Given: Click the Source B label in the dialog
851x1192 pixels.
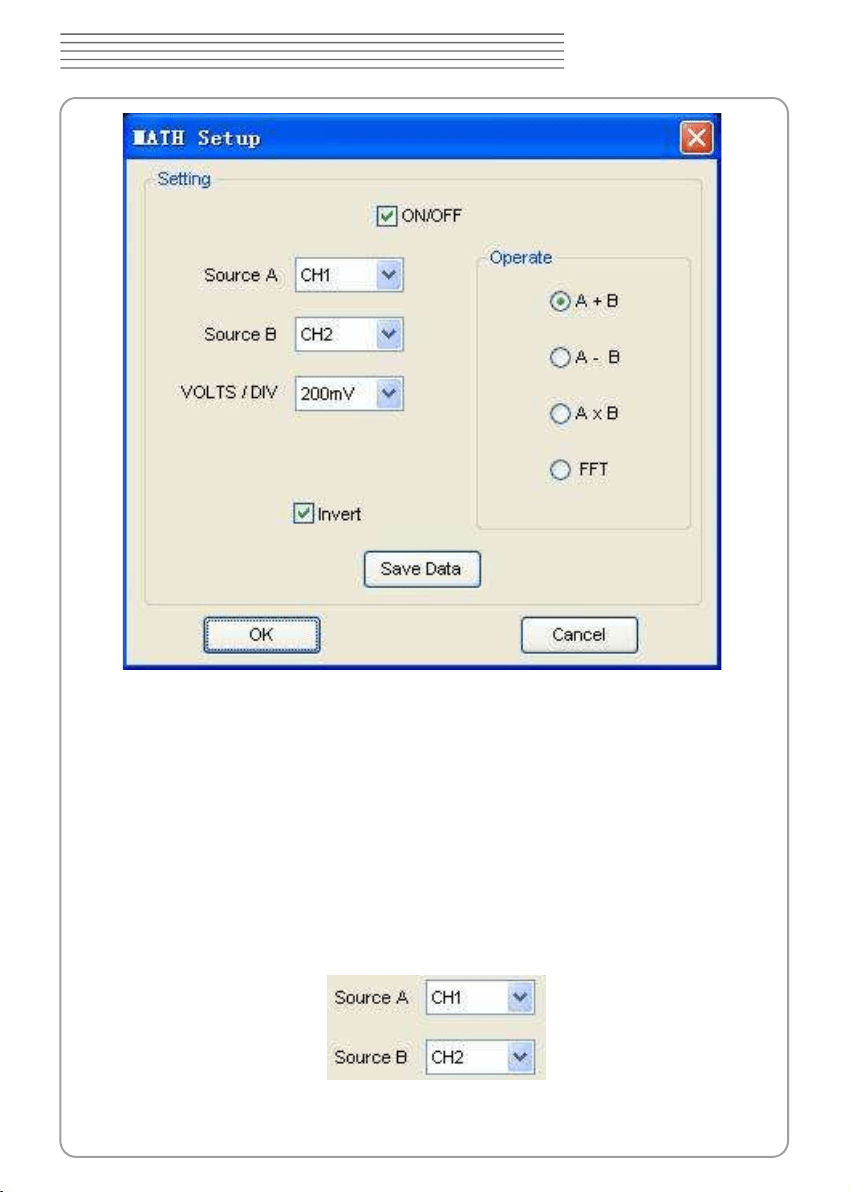Looking at the screenshot, I should click(x=240, y=334).
